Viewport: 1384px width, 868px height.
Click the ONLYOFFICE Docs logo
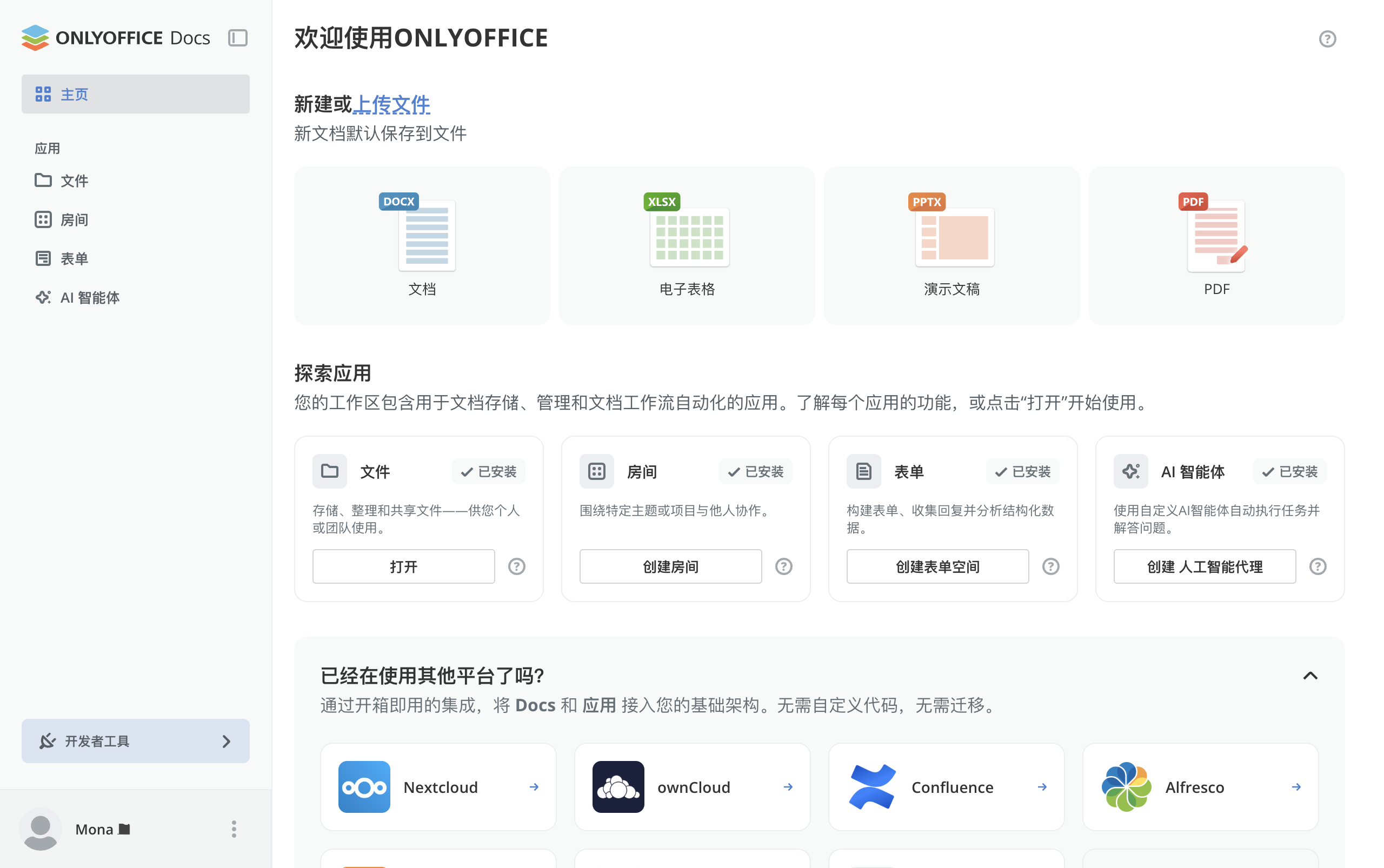point(116,37)
